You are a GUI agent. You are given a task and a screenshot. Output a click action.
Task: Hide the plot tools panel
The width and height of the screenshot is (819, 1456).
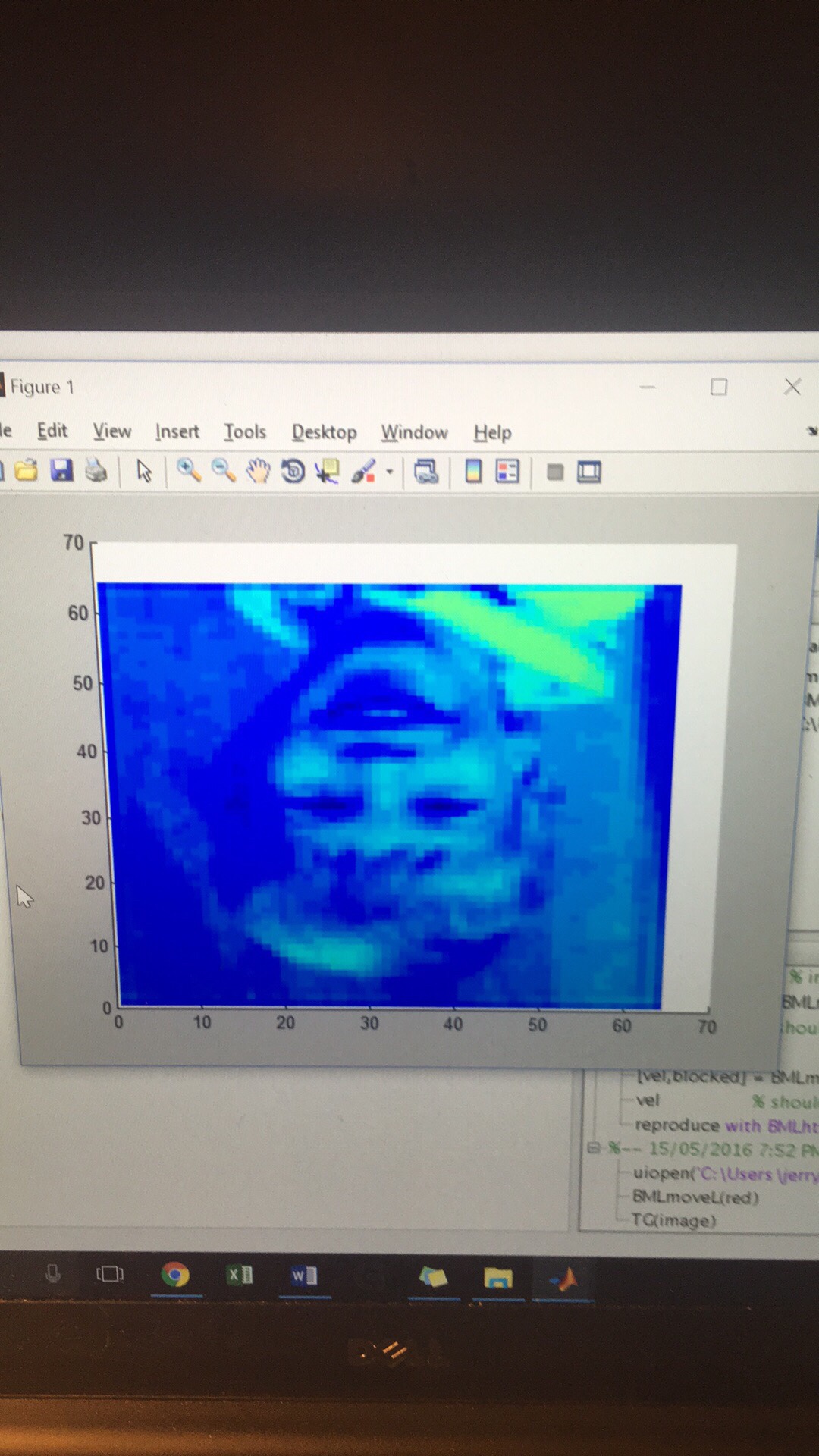[555, 472]
